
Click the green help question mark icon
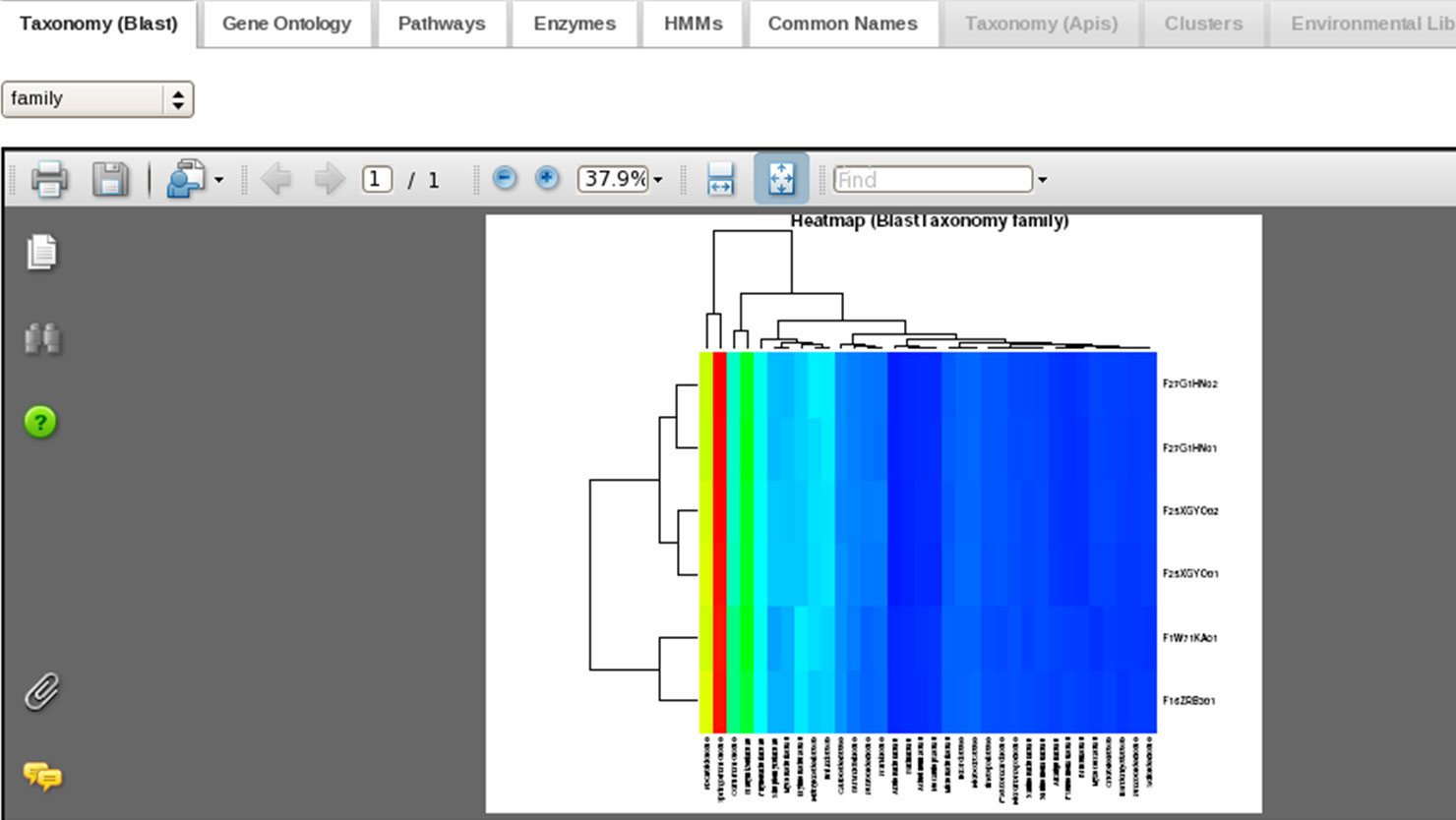(x=40, y=423)
